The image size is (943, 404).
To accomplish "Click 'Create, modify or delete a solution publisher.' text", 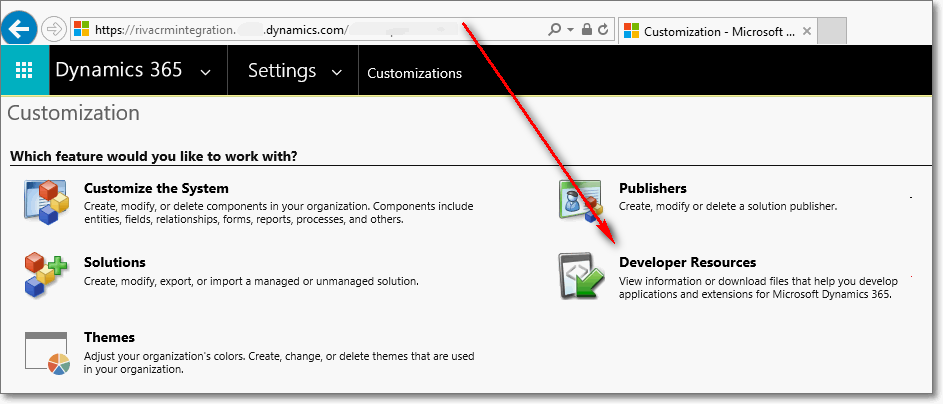I will point(728,206).
